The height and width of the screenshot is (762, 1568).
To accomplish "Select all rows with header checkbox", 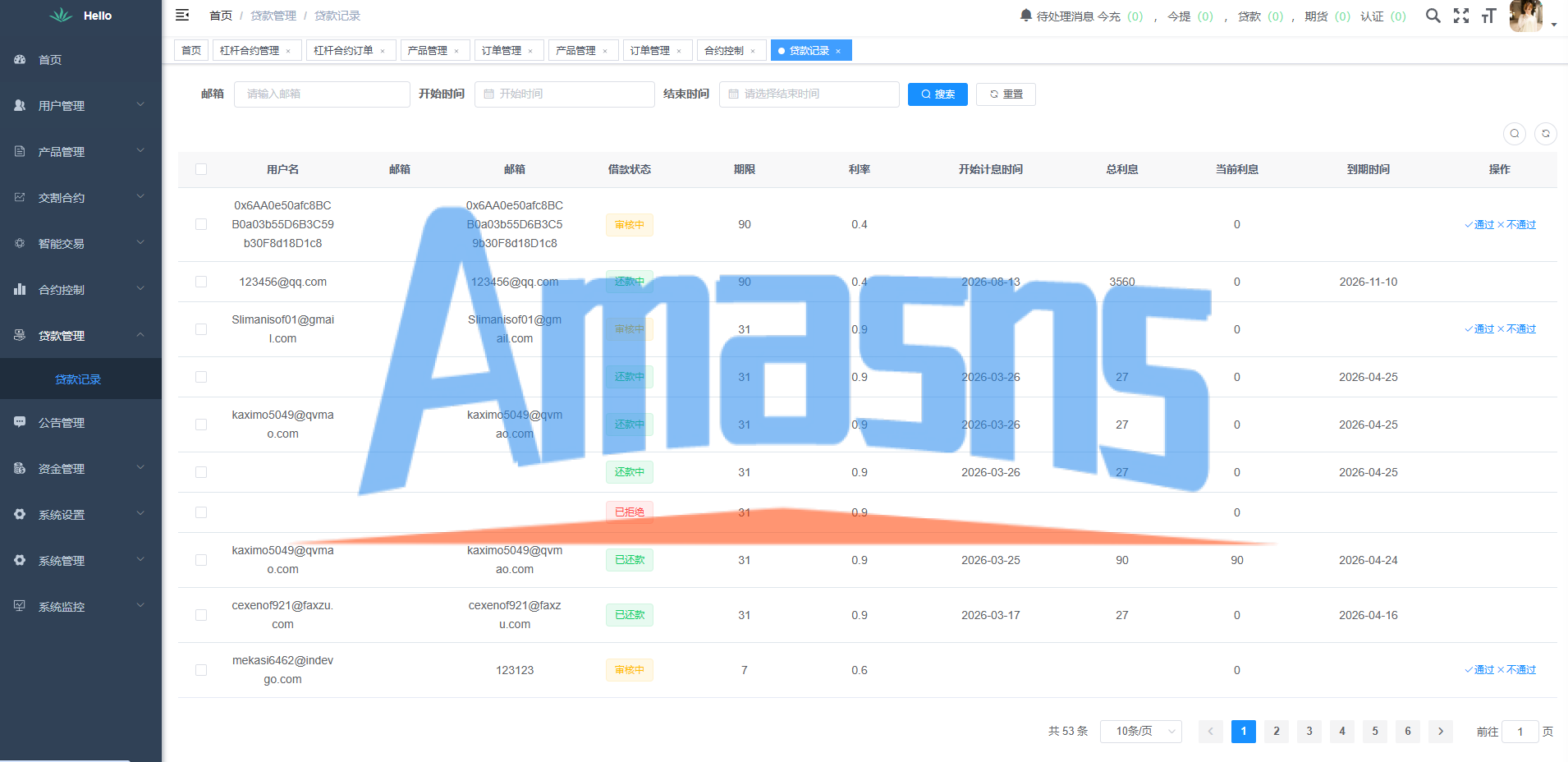I will 201,169.
